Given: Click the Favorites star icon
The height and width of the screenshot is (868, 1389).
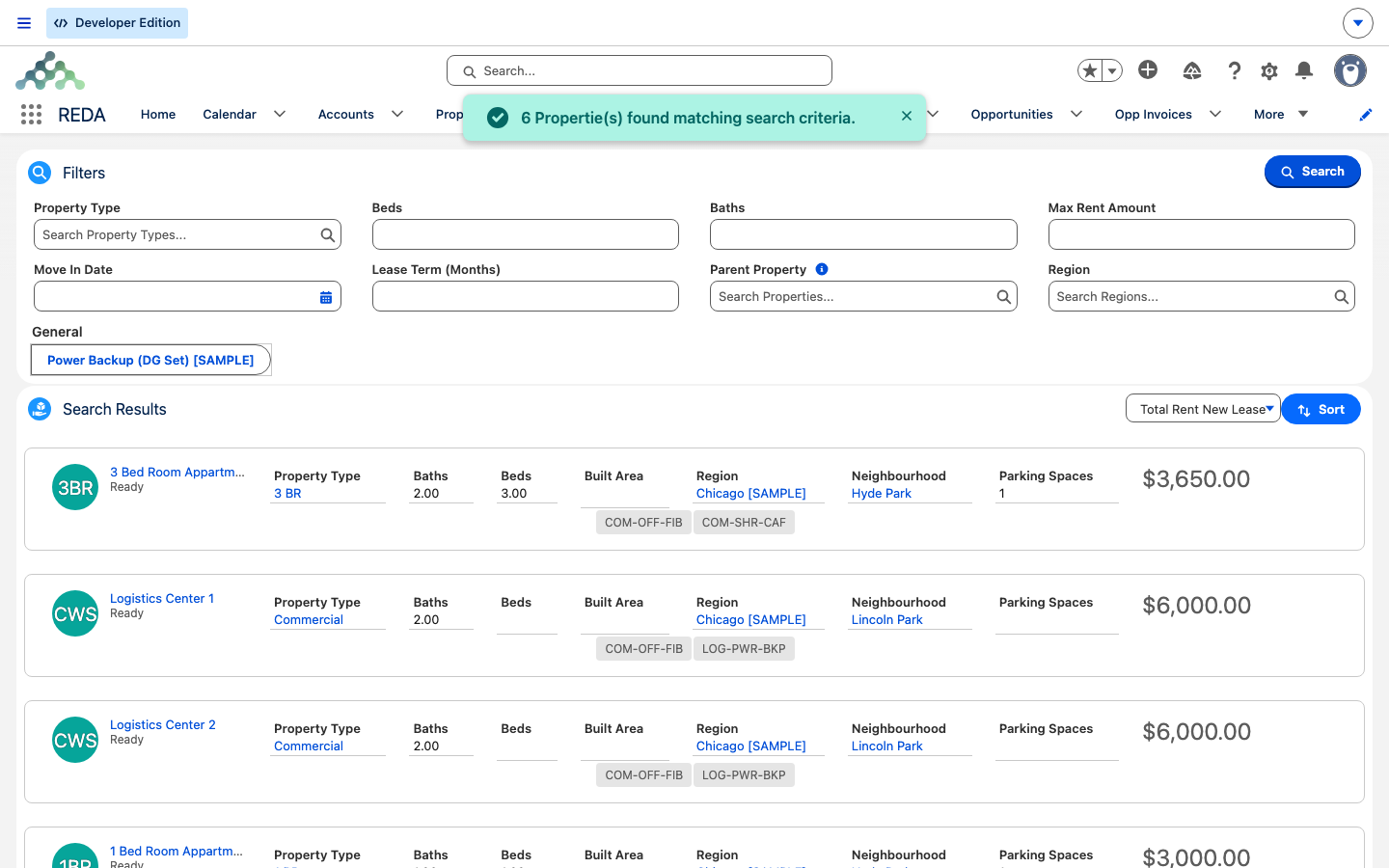Looking at the screenshot, I should click(x=1090, y=70).
